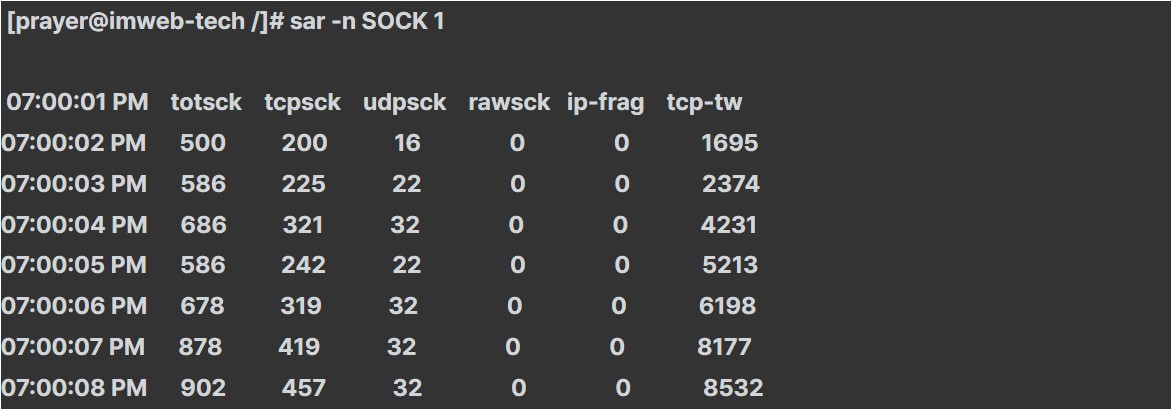Click totsck value 500

click(202, 143)
